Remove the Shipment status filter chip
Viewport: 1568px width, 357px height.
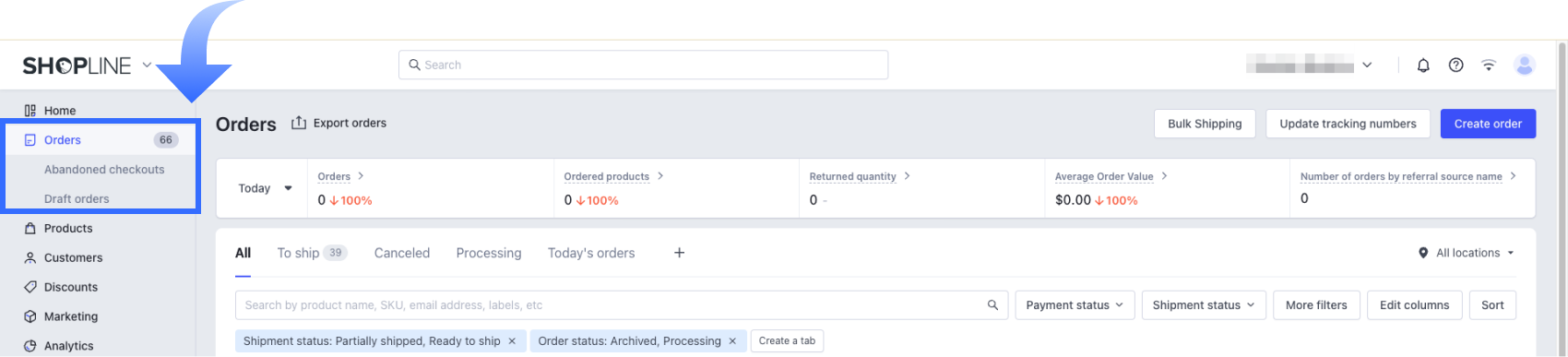[512, 341]
